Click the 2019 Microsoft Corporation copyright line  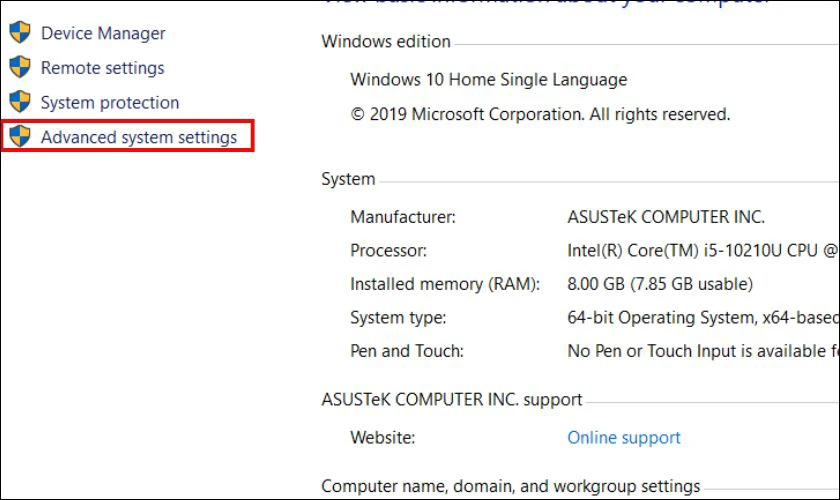point(540,114)
